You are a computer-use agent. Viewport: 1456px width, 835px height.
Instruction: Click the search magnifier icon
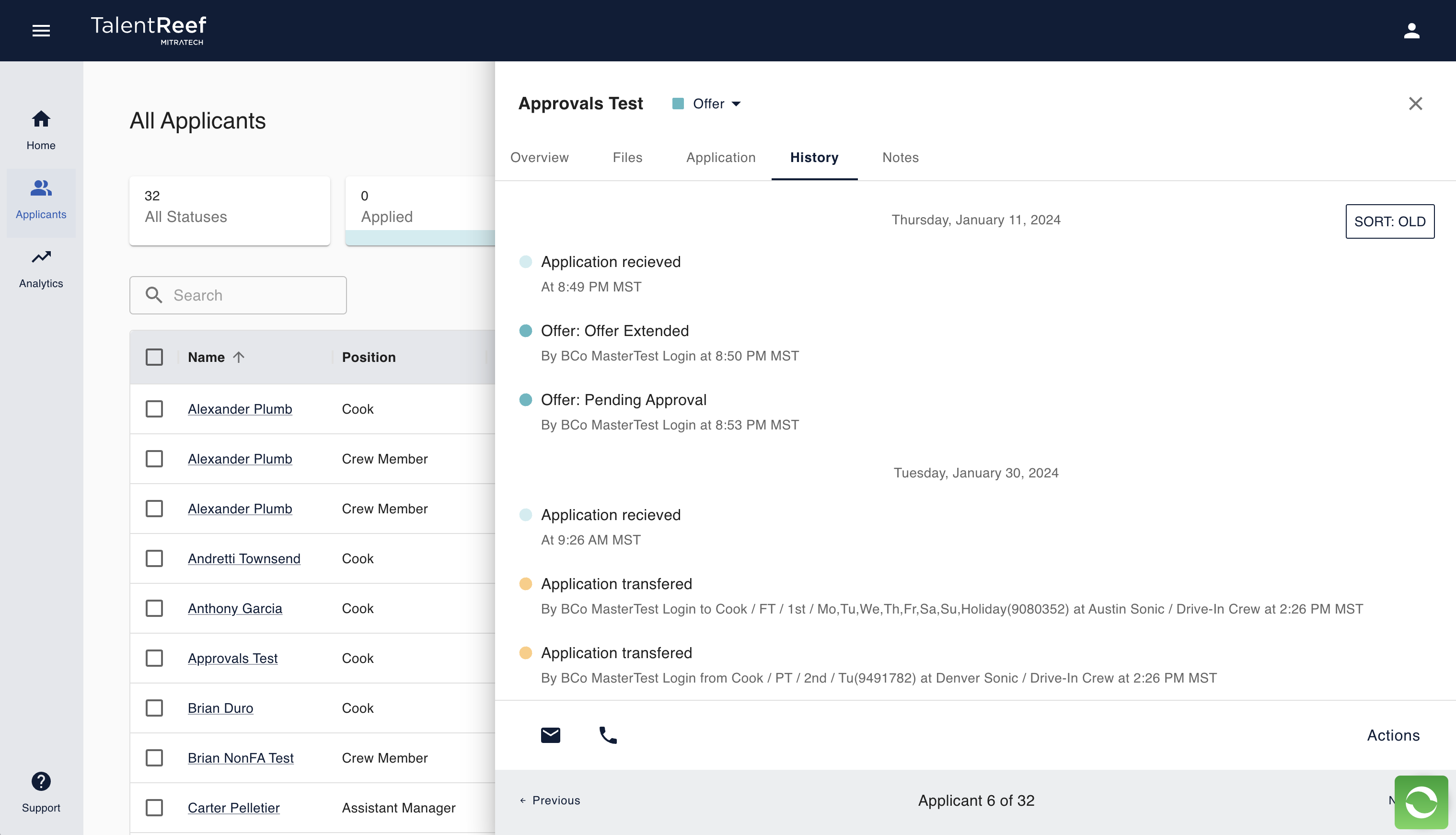pyautogui.click(x=154, y=295)
